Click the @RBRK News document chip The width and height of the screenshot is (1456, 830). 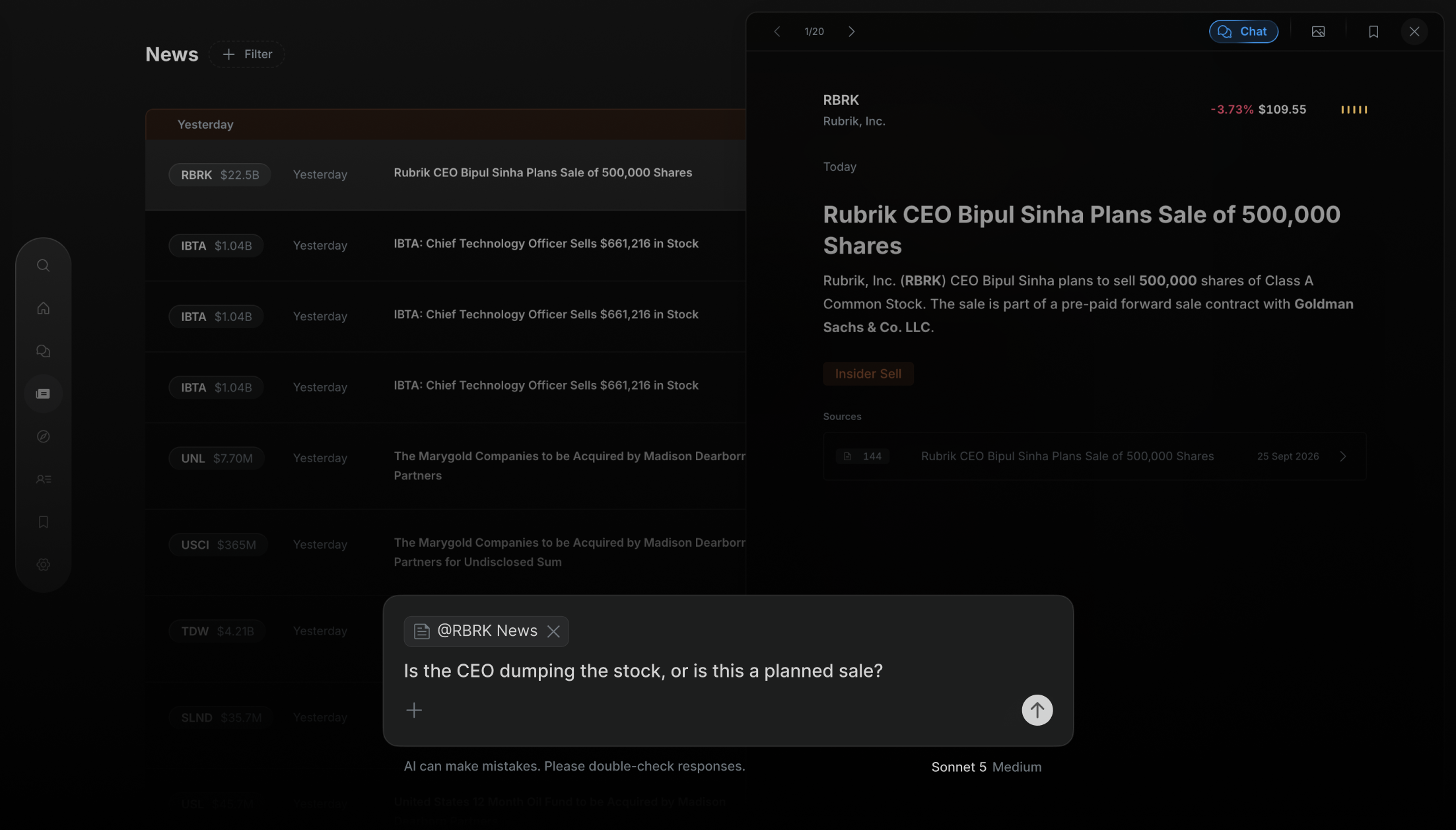pyautogui.click(x=486, y=631)
